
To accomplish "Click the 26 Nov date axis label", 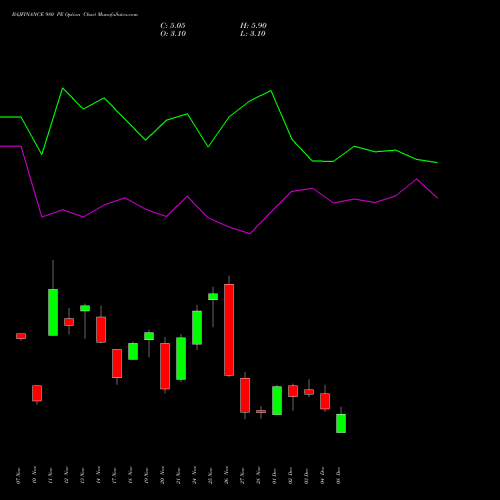I will pos(226,475).
